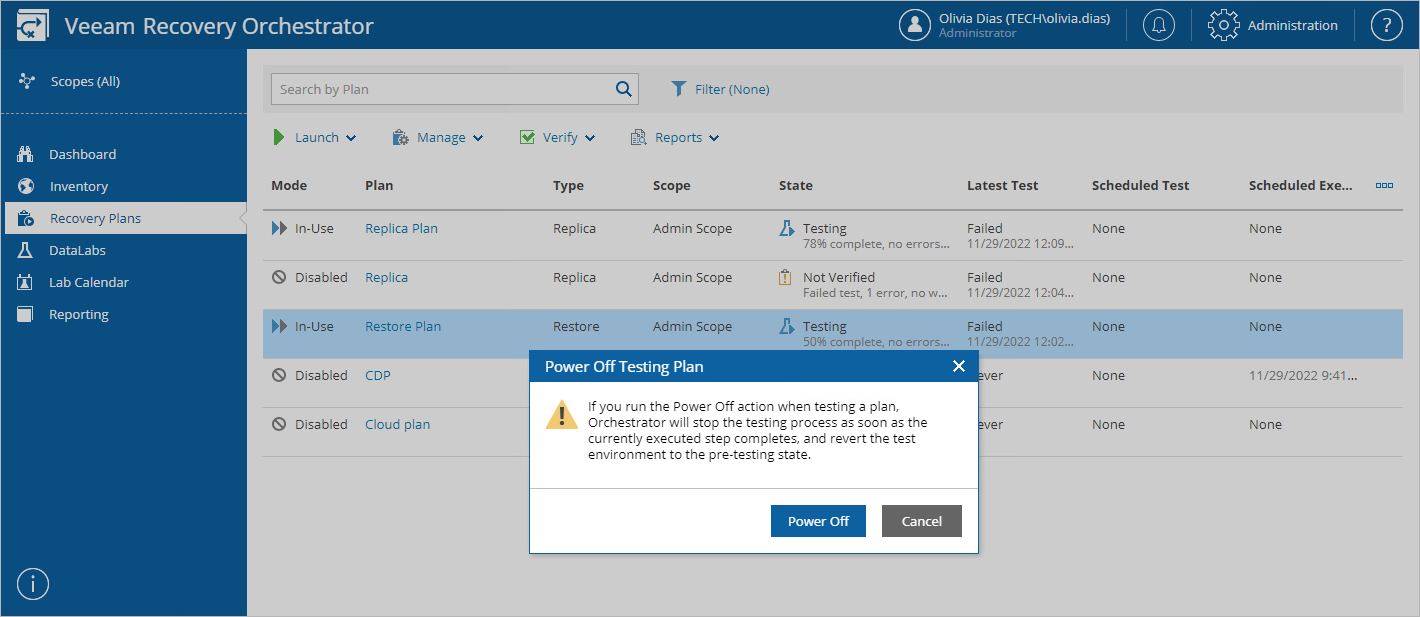Click the info icon in sidebar

click(33, 584)
